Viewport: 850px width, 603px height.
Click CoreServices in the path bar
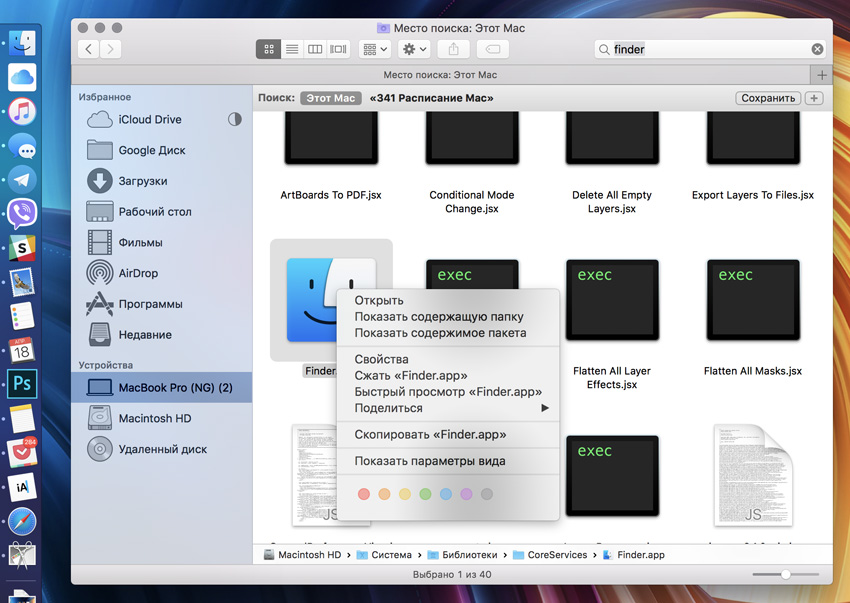pos(557,555)
